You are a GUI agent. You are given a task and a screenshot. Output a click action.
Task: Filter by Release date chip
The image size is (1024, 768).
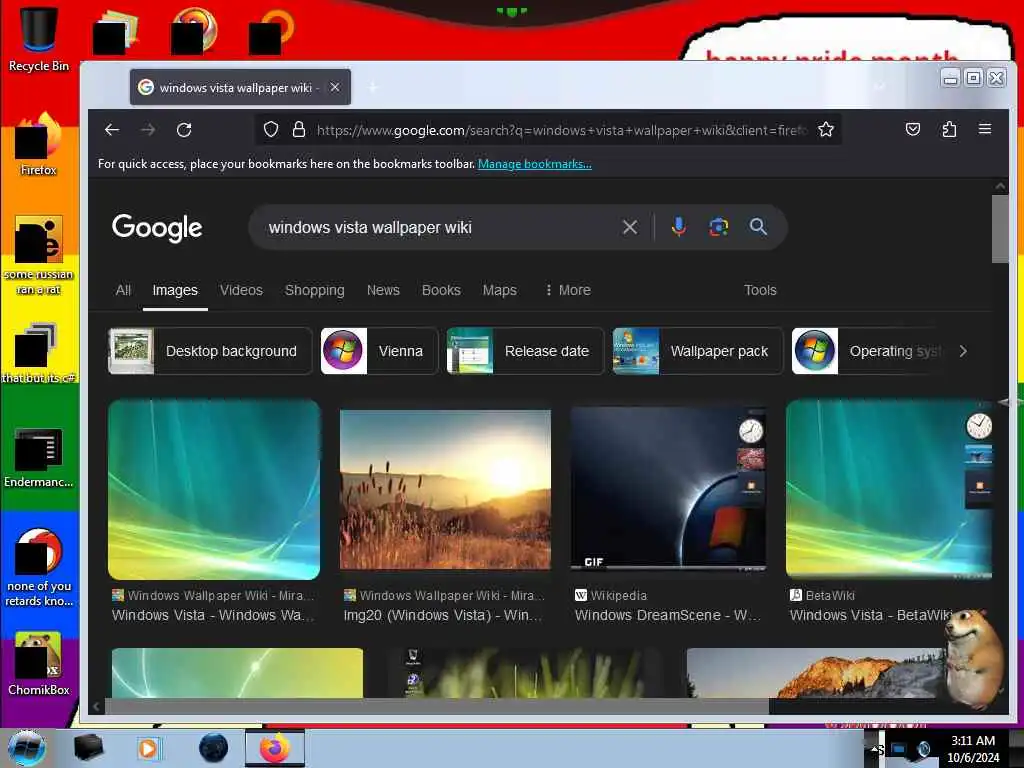pos(525,351)
